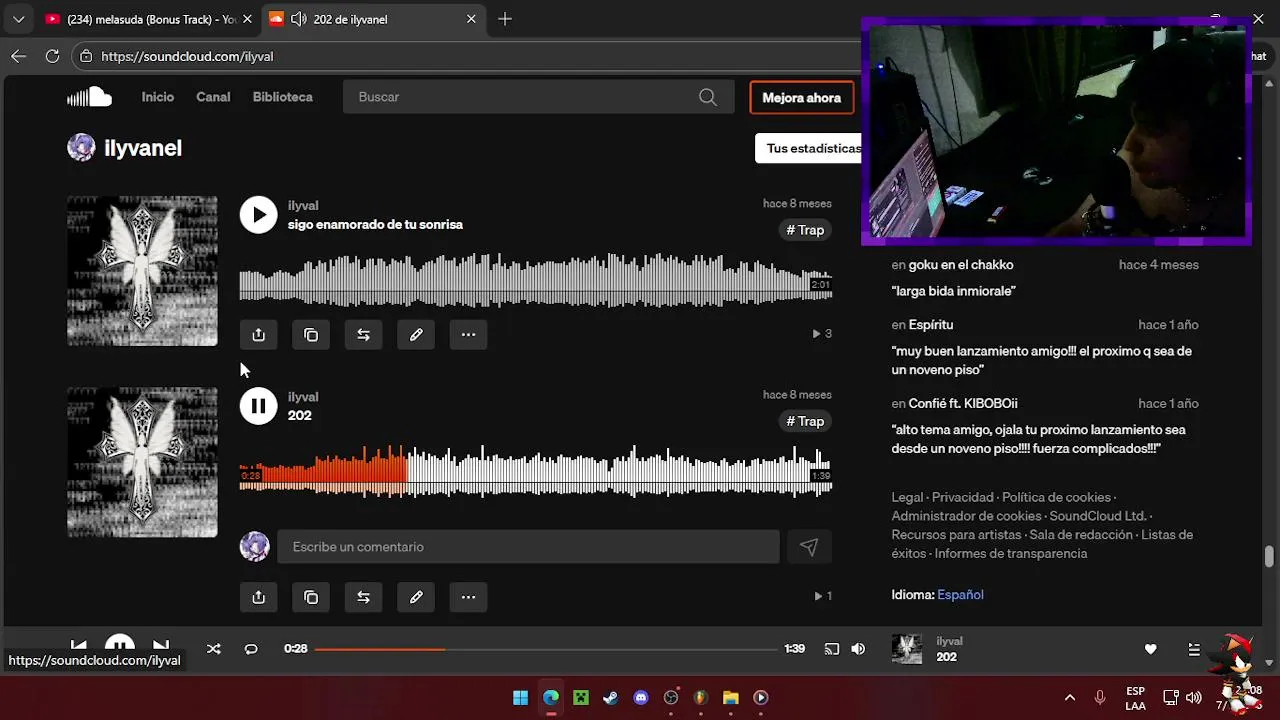Open Espíritu comment track link
This screenshot has width=1280, height=720.
(931, 325)
